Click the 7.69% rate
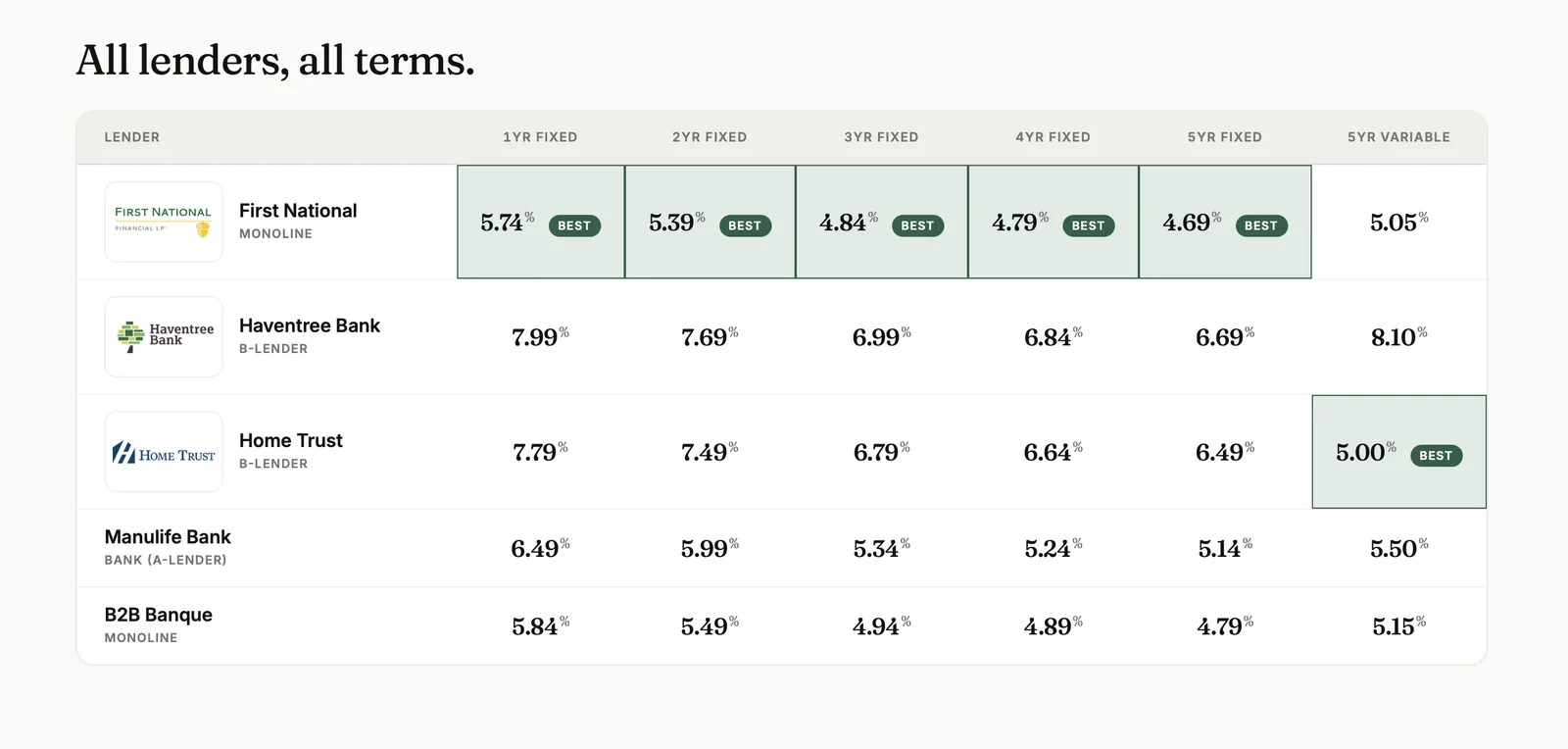1568x749 pixels. (710, 337)
